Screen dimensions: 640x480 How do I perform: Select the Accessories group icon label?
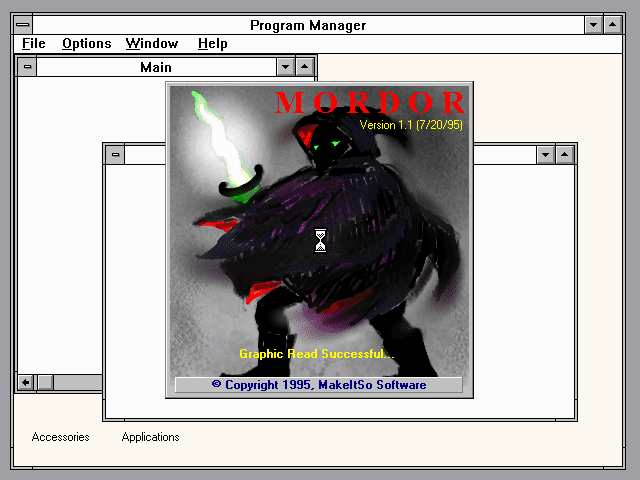point(60,437)
